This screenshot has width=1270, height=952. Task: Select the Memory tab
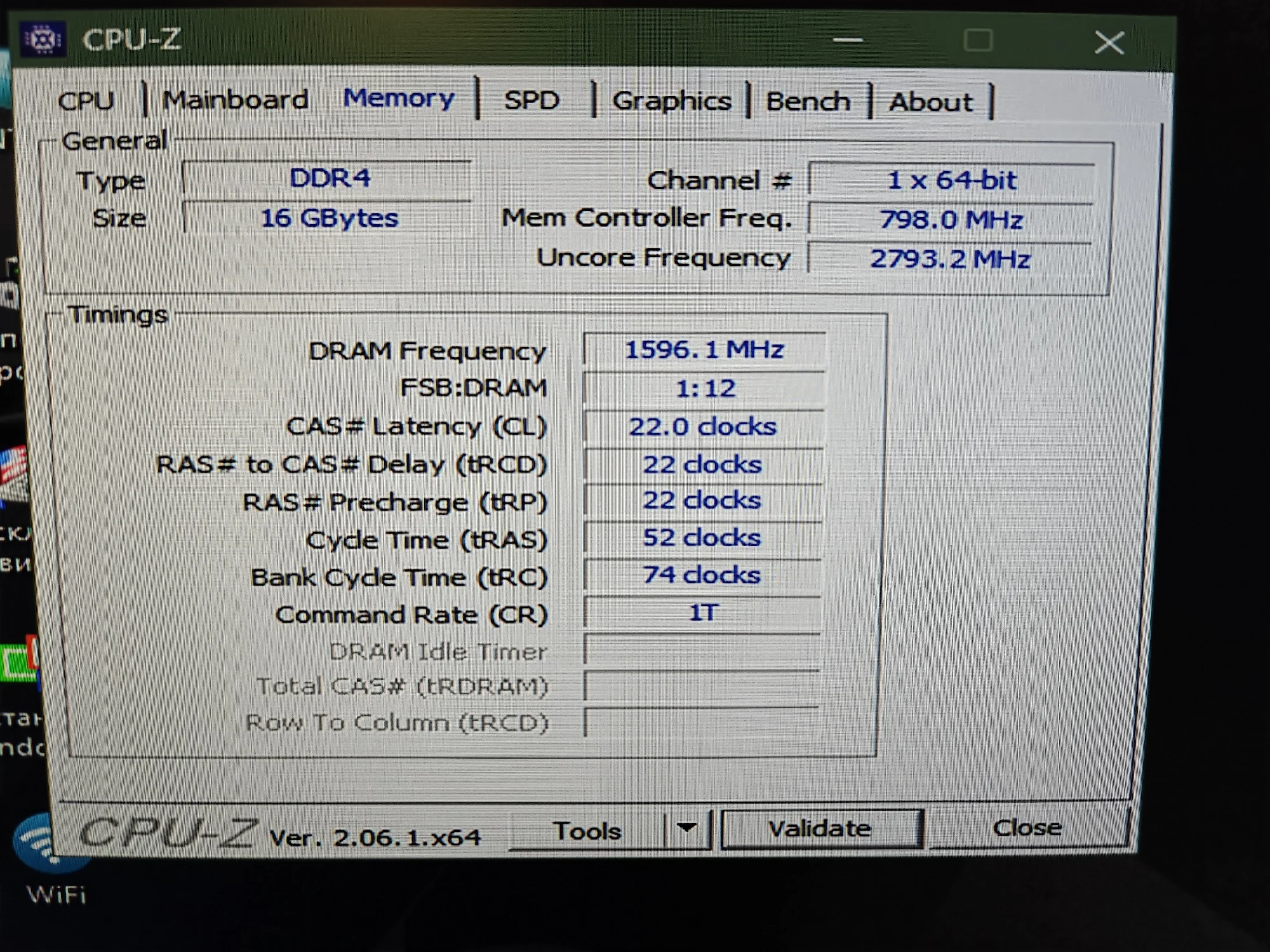(x=399, y=98)
